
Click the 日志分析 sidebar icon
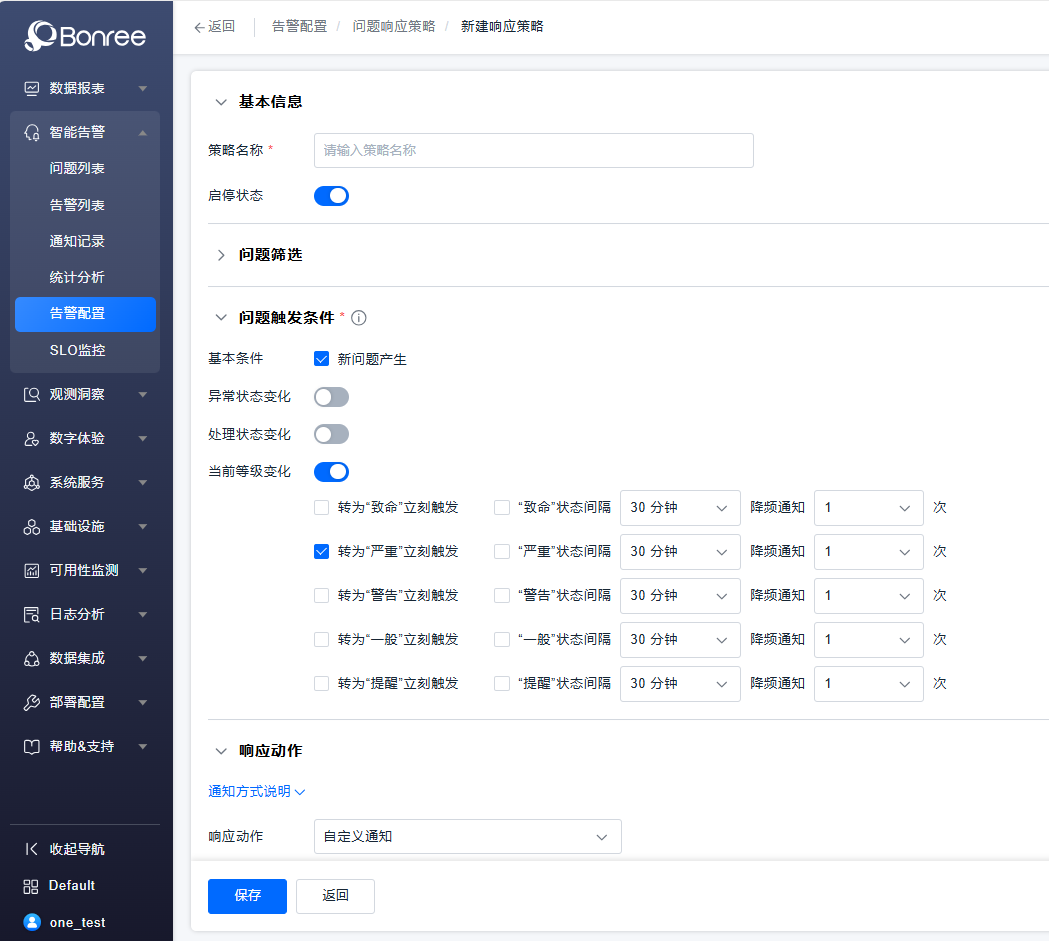pyautogui.click(x=32, y=614)
